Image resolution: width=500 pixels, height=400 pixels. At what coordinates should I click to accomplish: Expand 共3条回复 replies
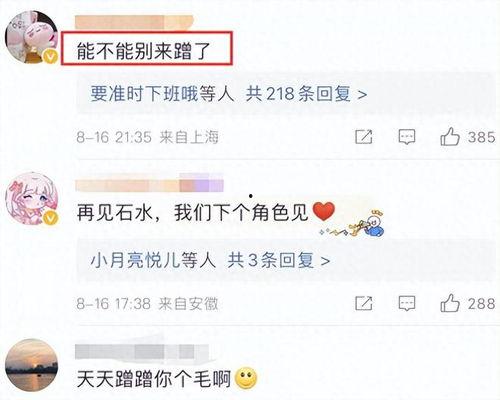[279, 260]
